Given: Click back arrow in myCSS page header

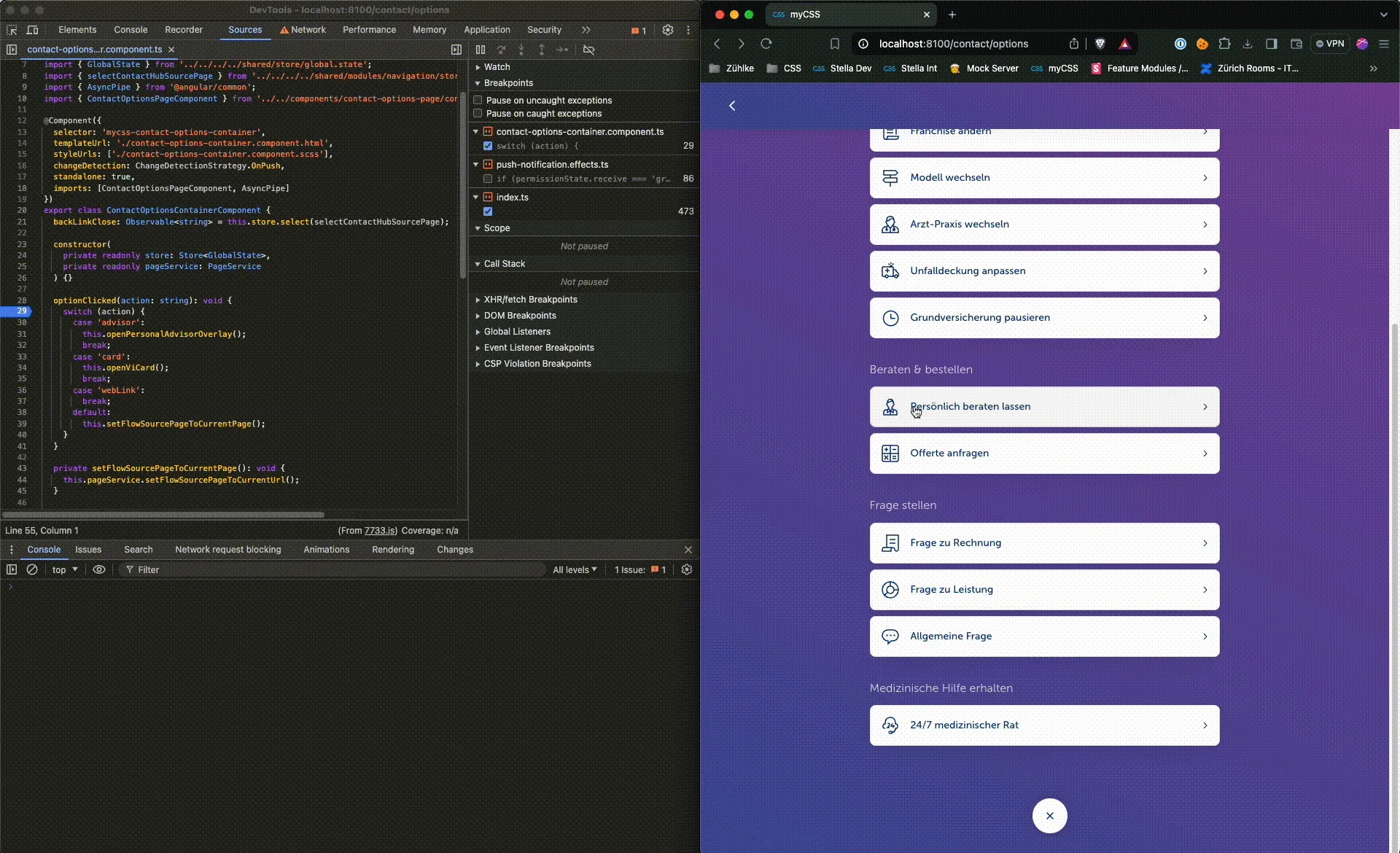Looking at the screenshot, I should click(x=733, y=106).
